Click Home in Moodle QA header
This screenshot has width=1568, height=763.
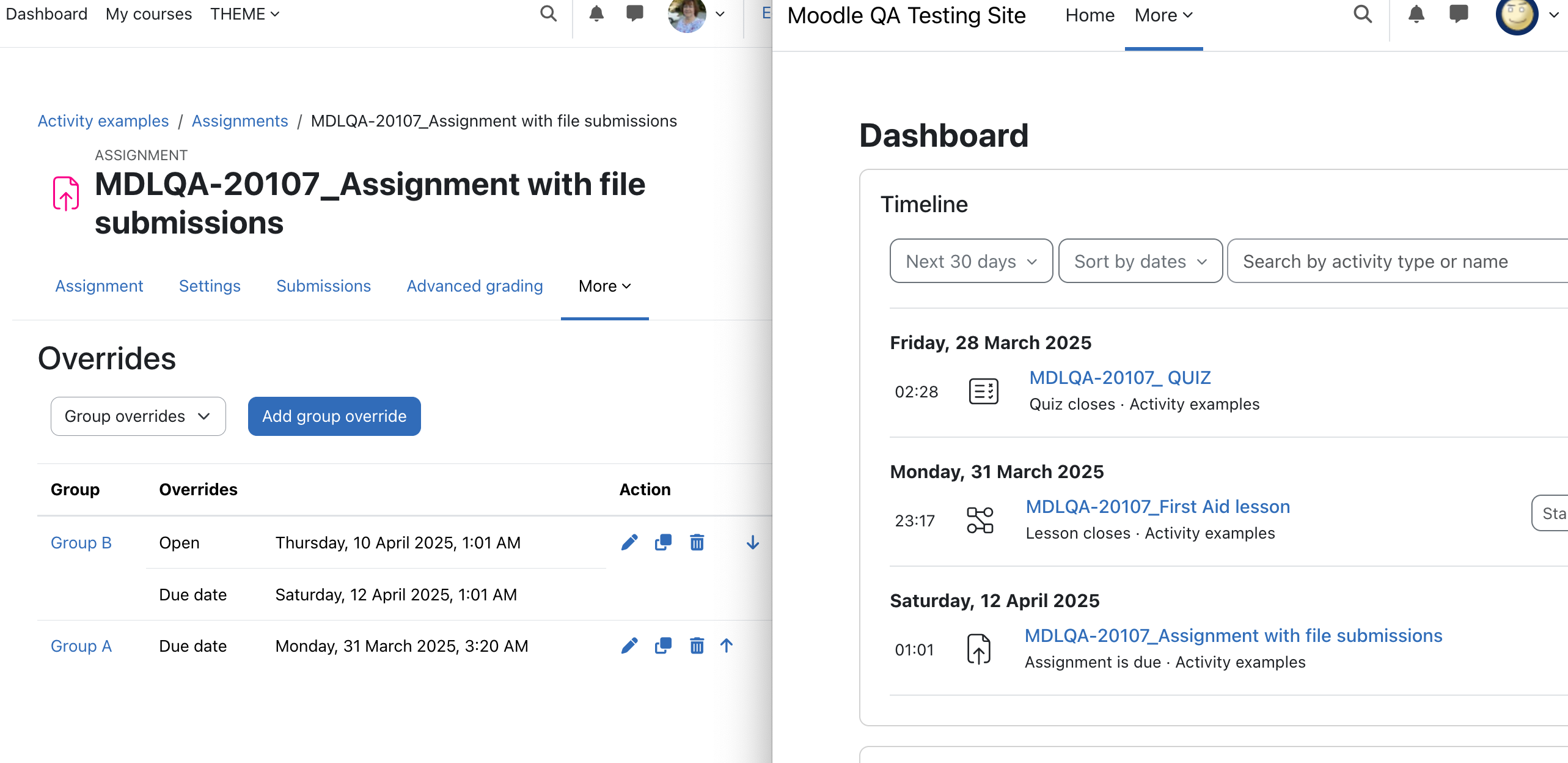tap(1090, 15)
